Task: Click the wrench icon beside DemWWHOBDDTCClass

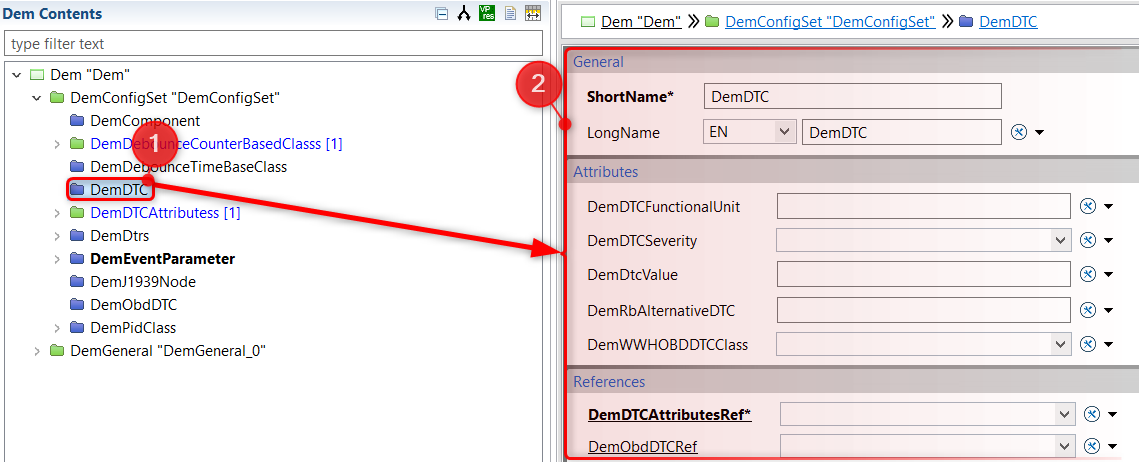Action: pyautogui.click(x=1087, y=344)
